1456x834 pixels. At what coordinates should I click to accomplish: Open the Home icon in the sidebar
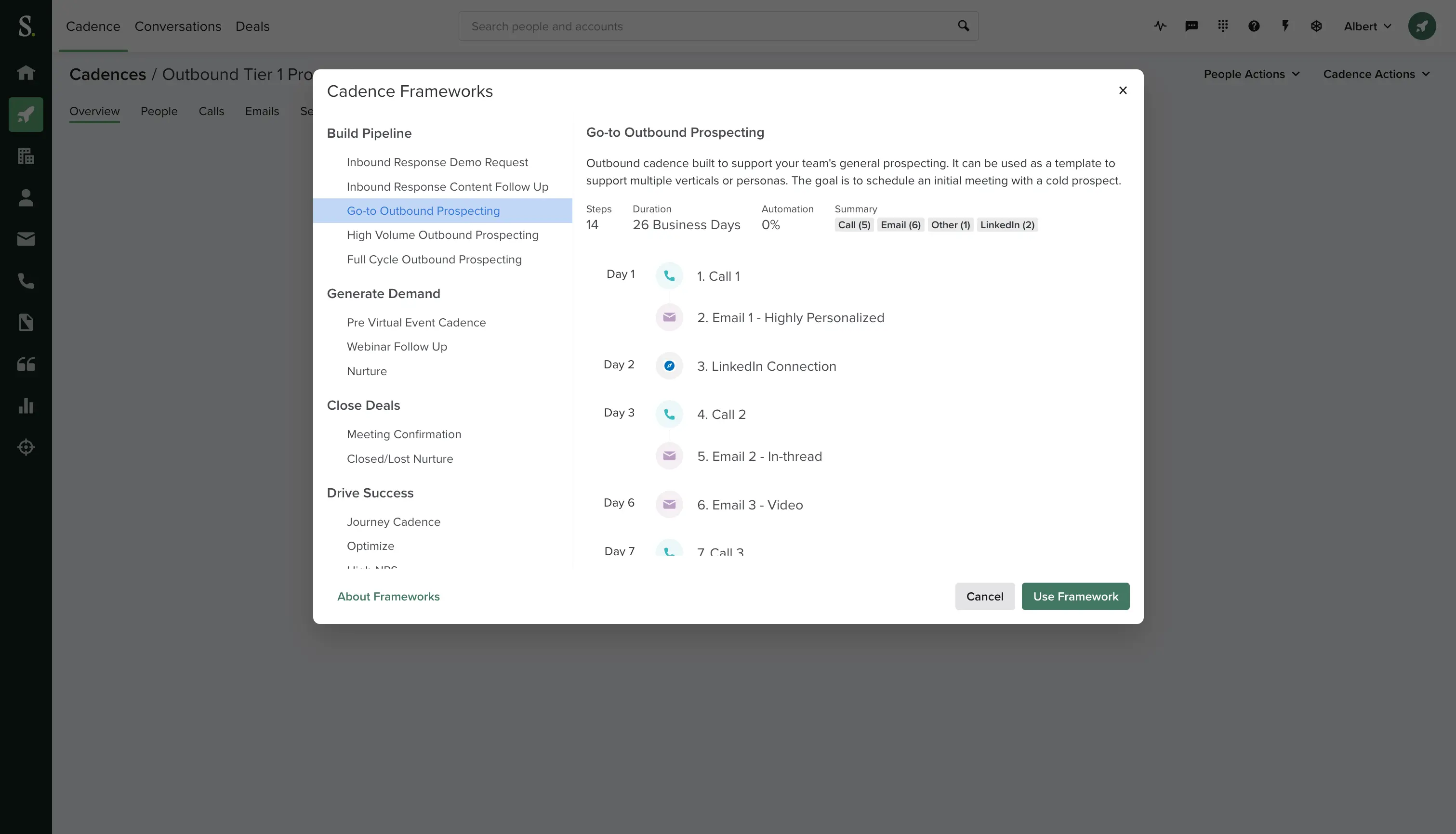26,73
